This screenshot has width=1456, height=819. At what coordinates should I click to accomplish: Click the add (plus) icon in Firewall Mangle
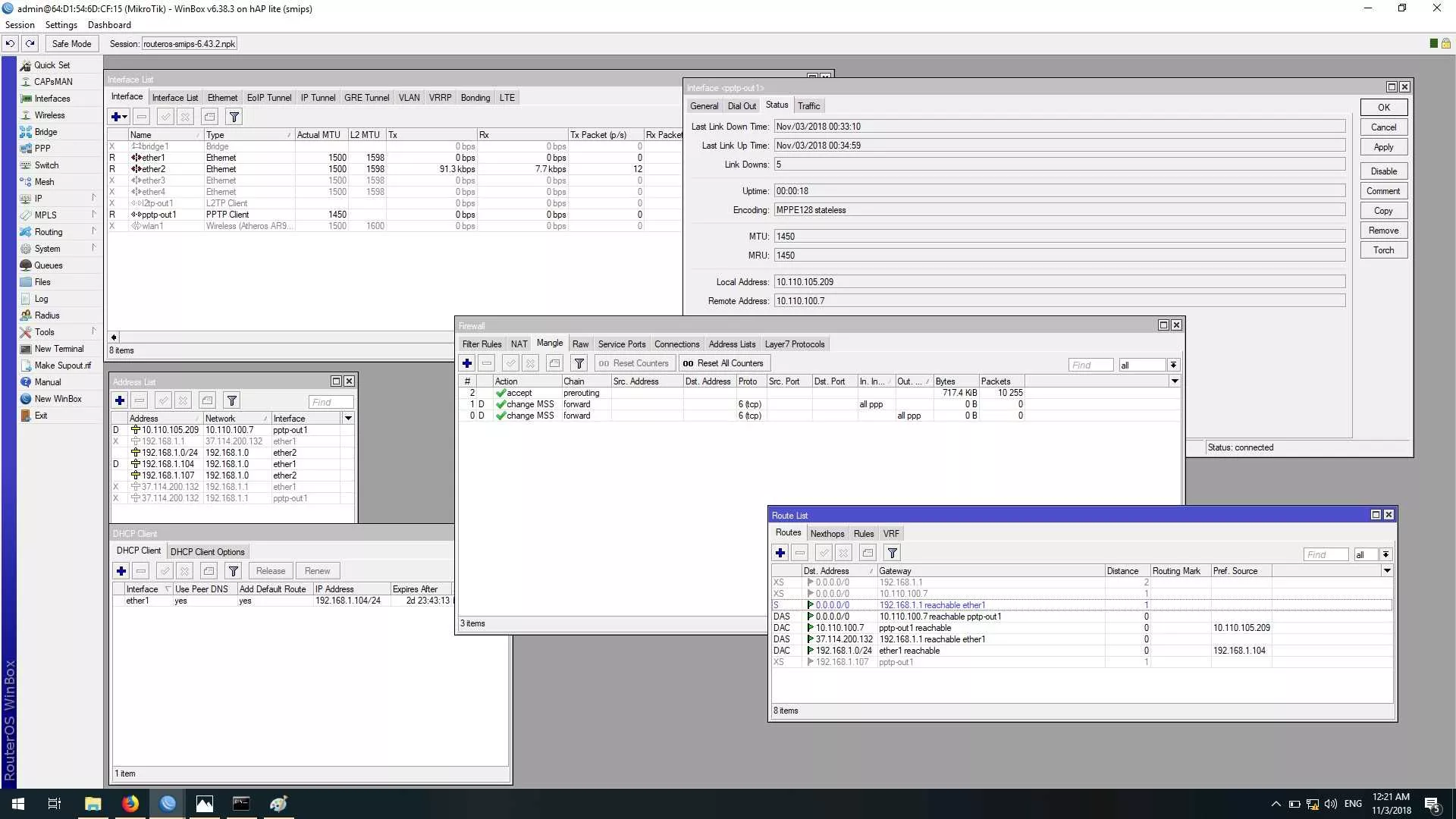pyautogui.click(x=467, y=363)
